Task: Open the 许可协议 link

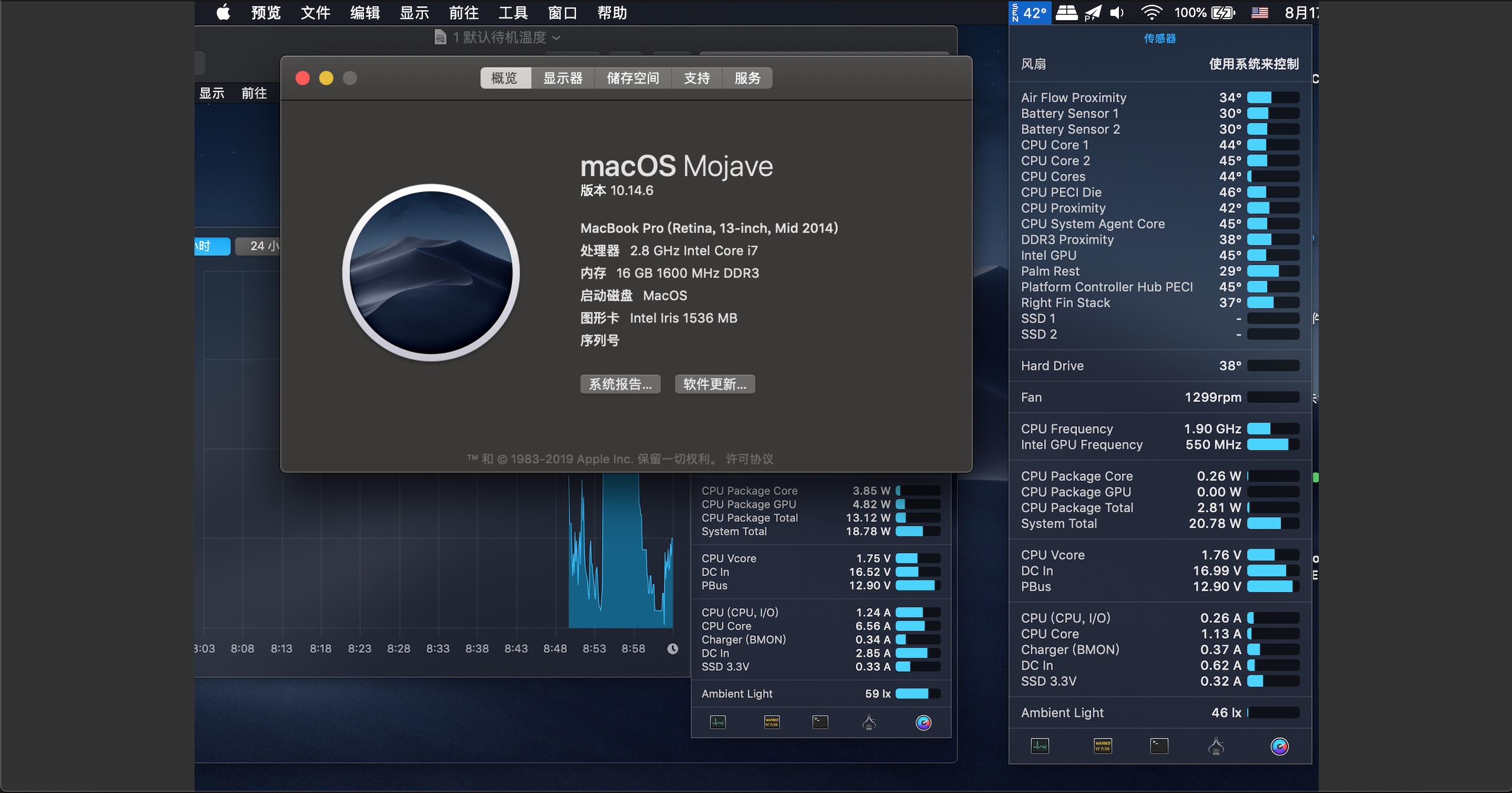Action: pyautogui.click(x=749, y=459)
